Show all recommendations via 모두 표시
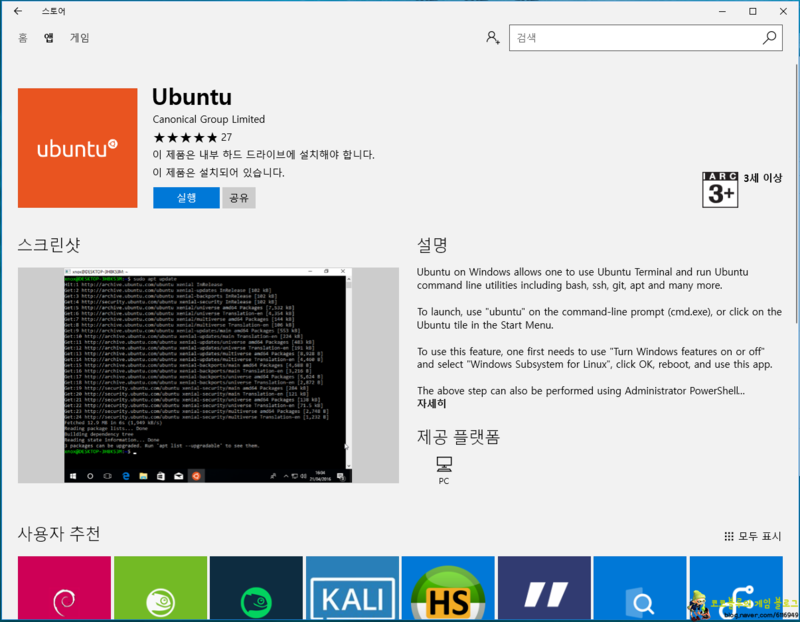This screenshot has width=800, height=622. point(753,536)
